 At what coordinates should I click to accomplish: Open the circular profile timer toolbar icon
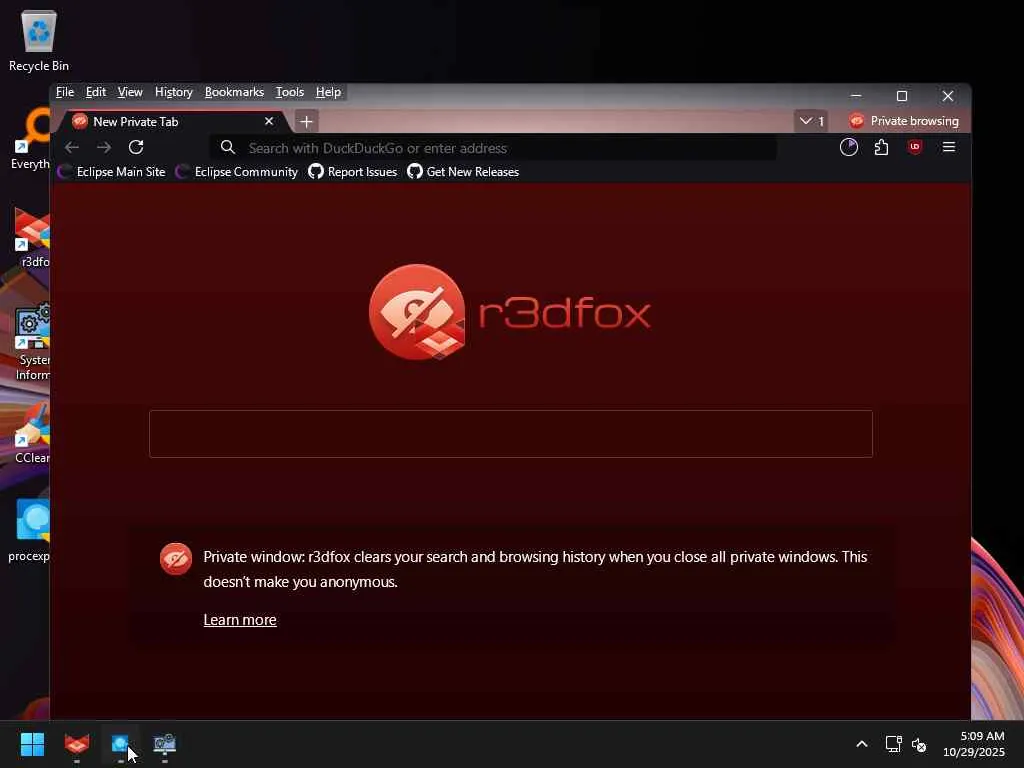click(x=848, y=148)
